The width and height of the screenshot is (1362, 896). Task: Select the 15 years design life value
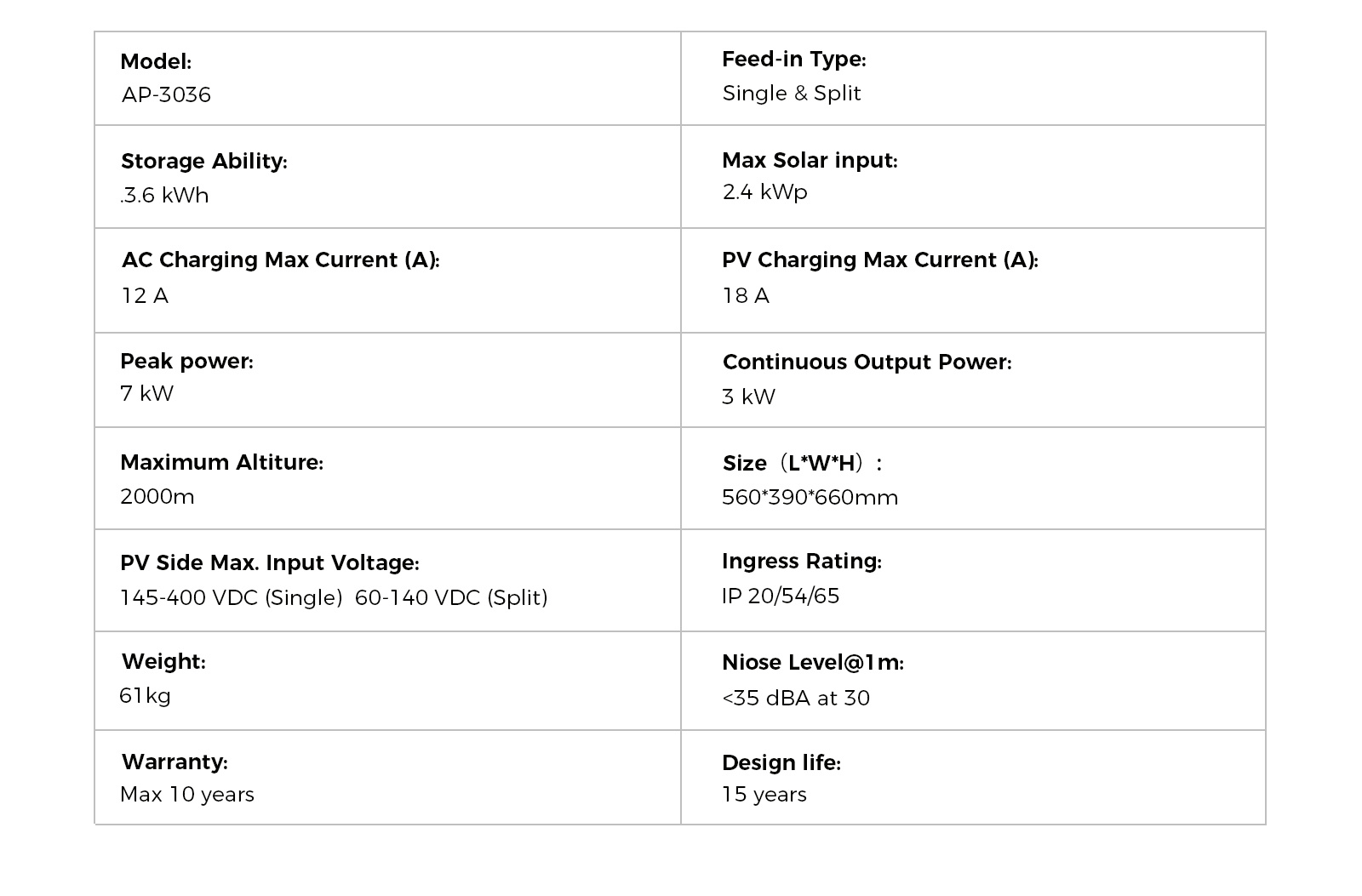click(764, 795)
